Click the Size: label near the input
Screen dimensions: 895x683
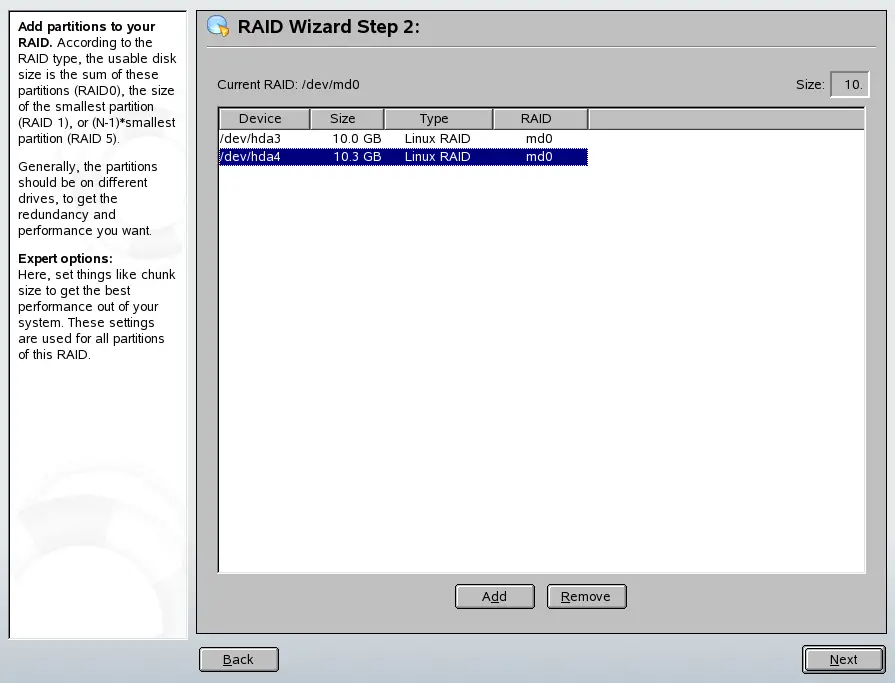pyautogui.click(x=810, y=85)
